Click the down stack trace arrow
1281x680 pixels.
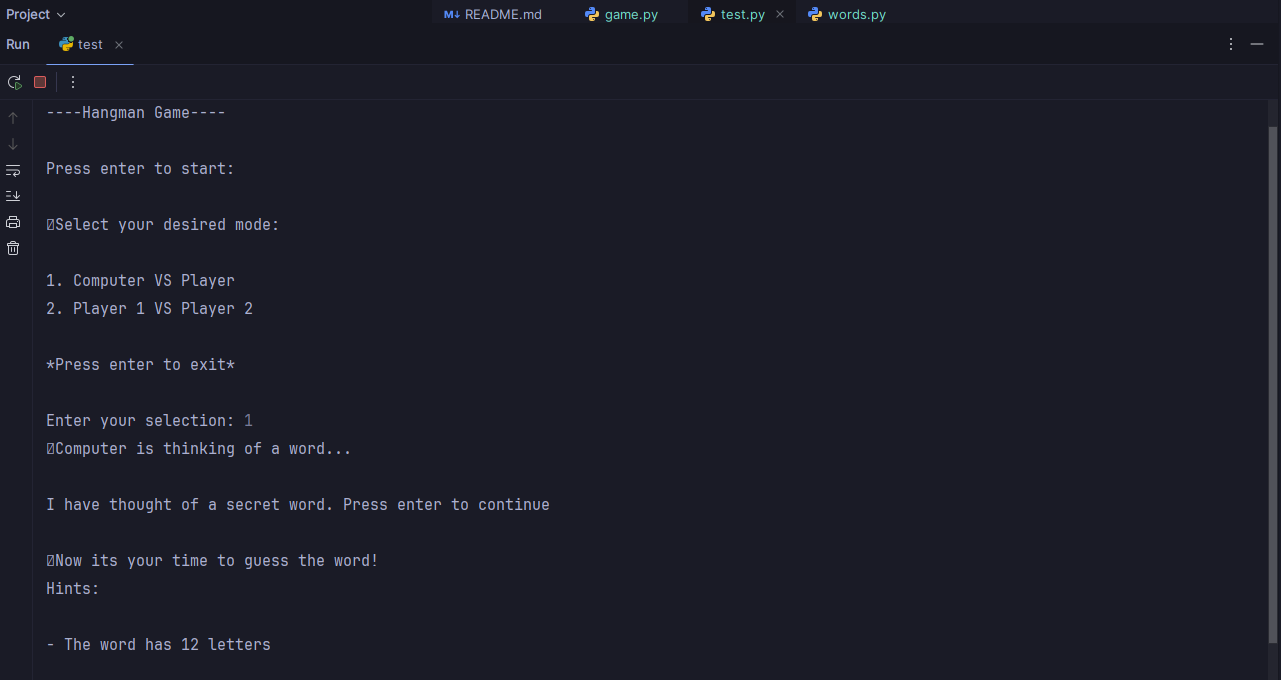[x=13, y=144]
